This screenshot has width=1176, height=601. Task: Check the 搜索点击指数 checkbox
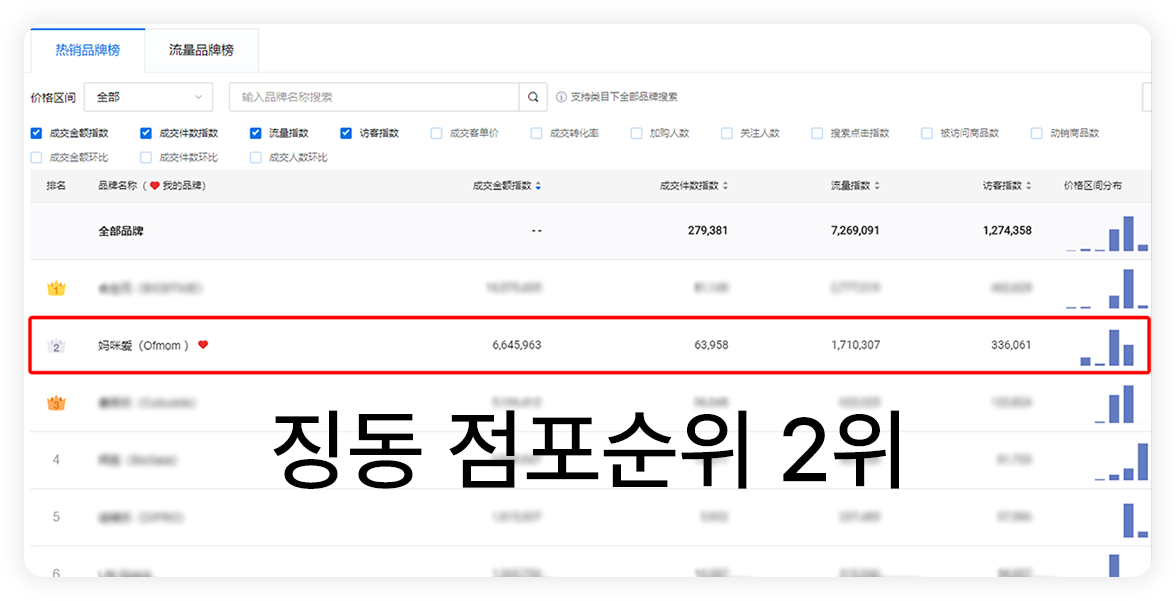[817, 133]
